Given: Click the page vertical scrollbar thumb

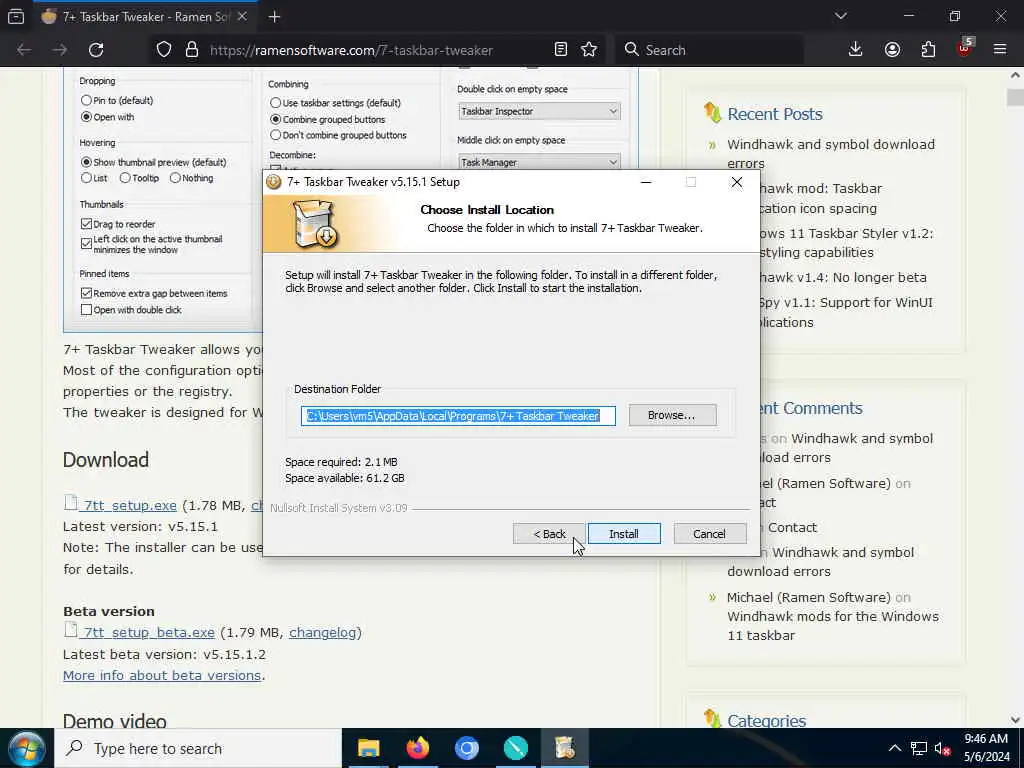Looking at the screenshot, I should click(1016, 97).
